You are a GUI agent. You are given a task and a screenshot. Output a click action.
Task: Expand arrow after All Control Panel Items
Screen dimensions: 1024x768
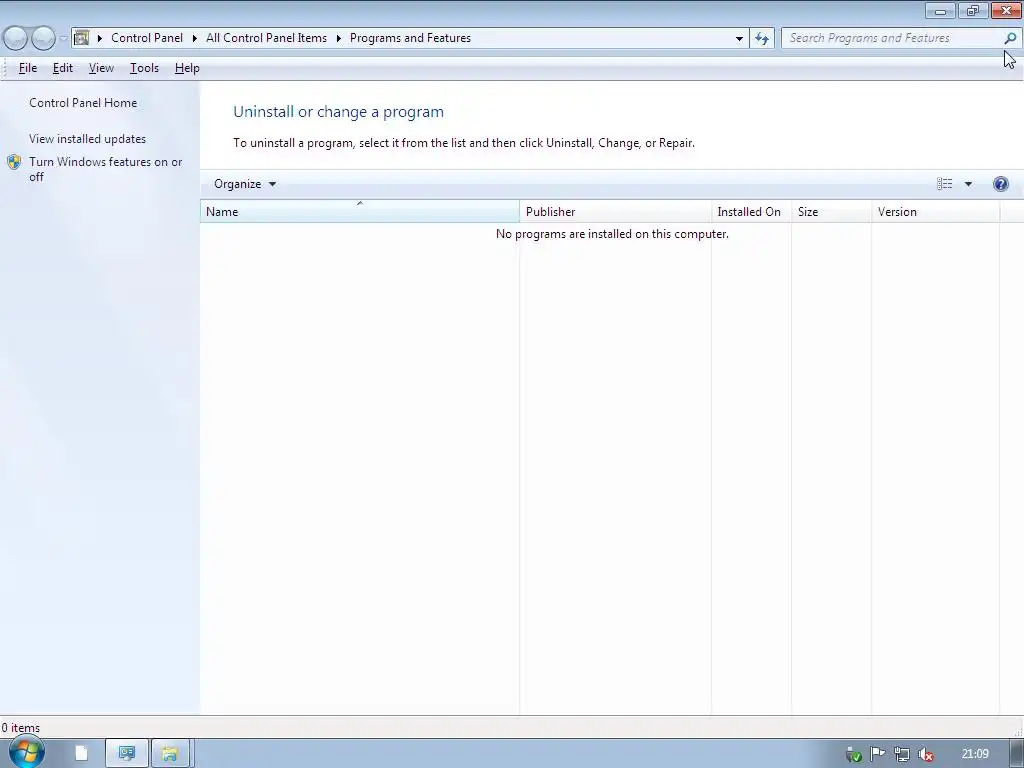[x=338, y=38]
